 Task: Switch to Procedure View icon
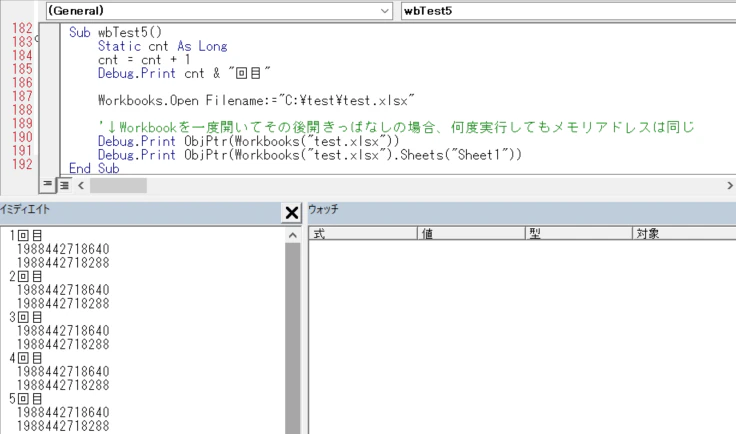(x=47, y=185)
